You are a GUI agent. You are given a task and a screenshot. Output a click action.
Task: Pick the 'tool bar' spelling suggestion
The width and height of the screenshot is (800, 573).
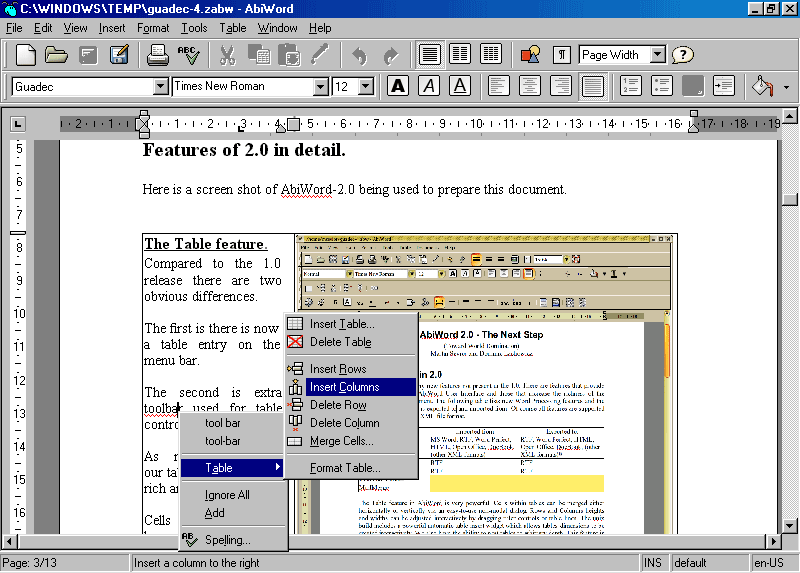(x=232, y=423)
